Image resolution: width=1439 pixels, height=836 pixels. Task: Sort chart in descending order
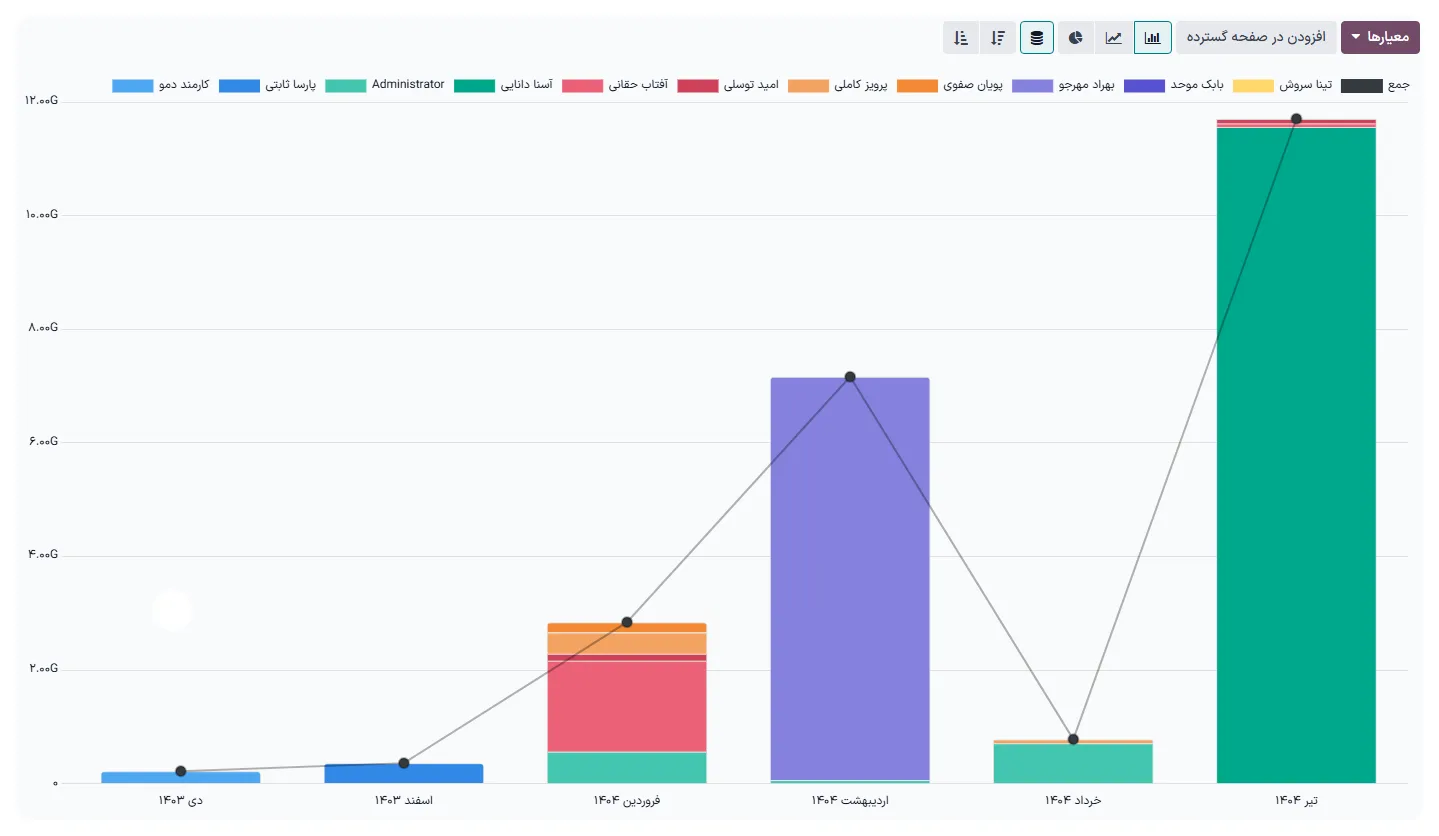[x=998, y=38]
